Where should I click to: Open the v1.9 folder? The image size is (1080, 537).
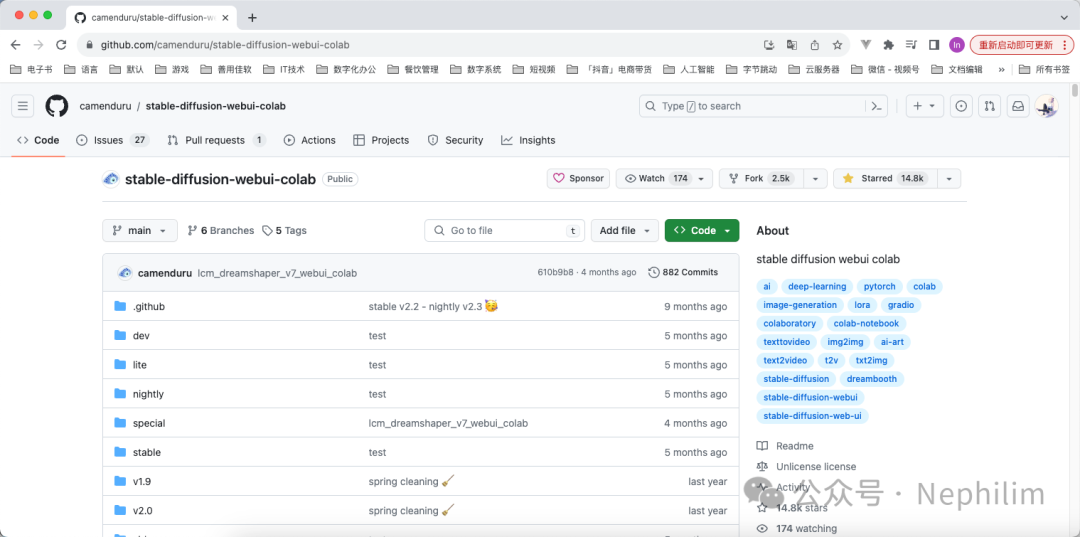(142, 482)
